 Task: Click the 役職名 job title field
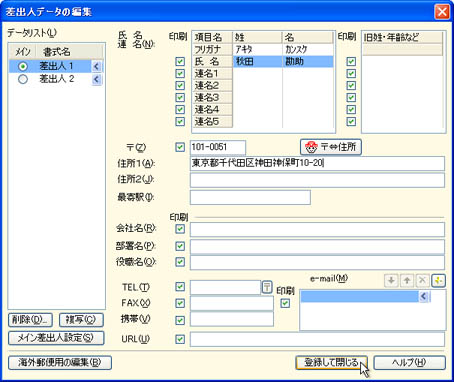(317, 262)
